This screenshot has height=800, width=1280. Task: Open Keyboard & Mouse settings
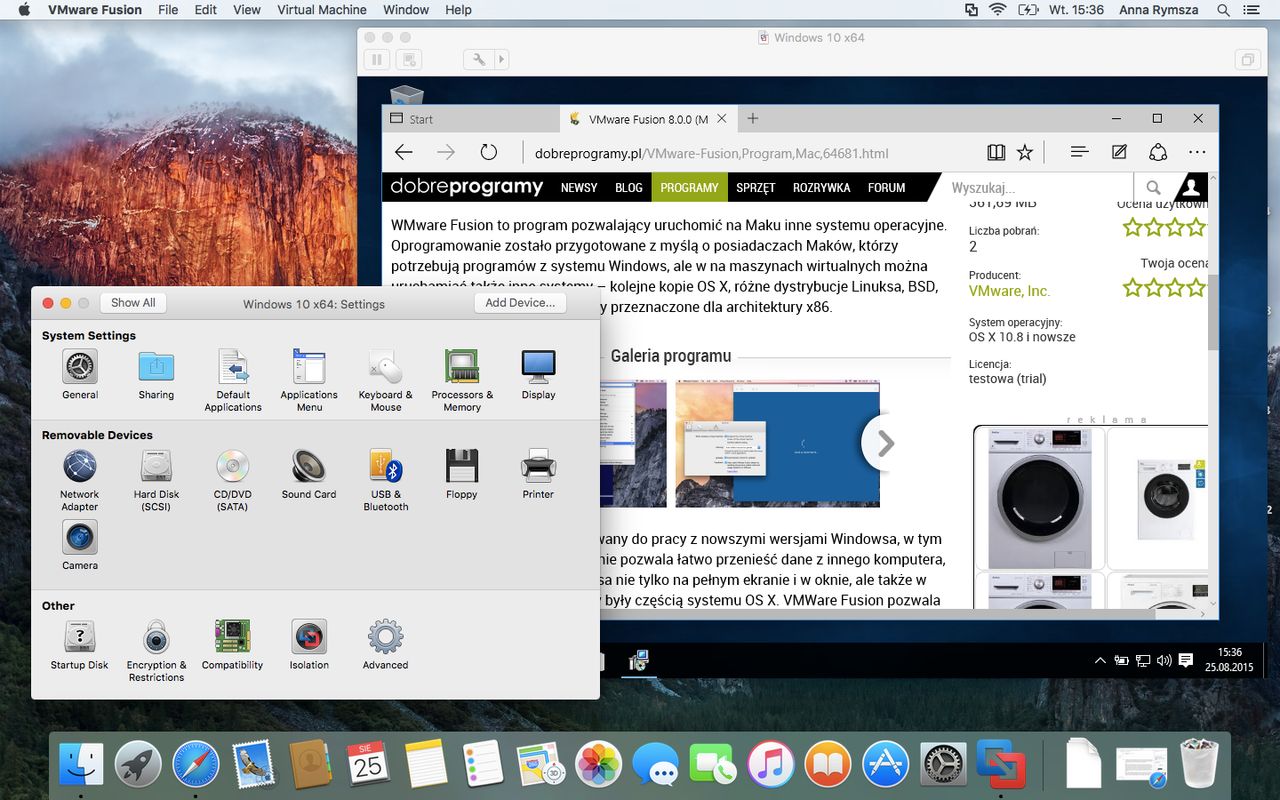coord(386,367)
